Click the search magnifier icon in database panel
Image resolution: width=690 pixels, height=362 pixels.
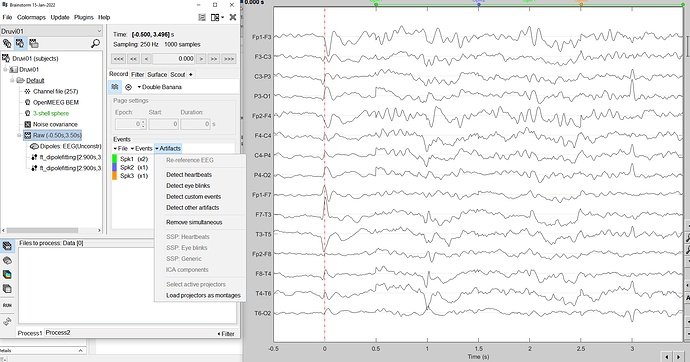click(x=95, y=43)
